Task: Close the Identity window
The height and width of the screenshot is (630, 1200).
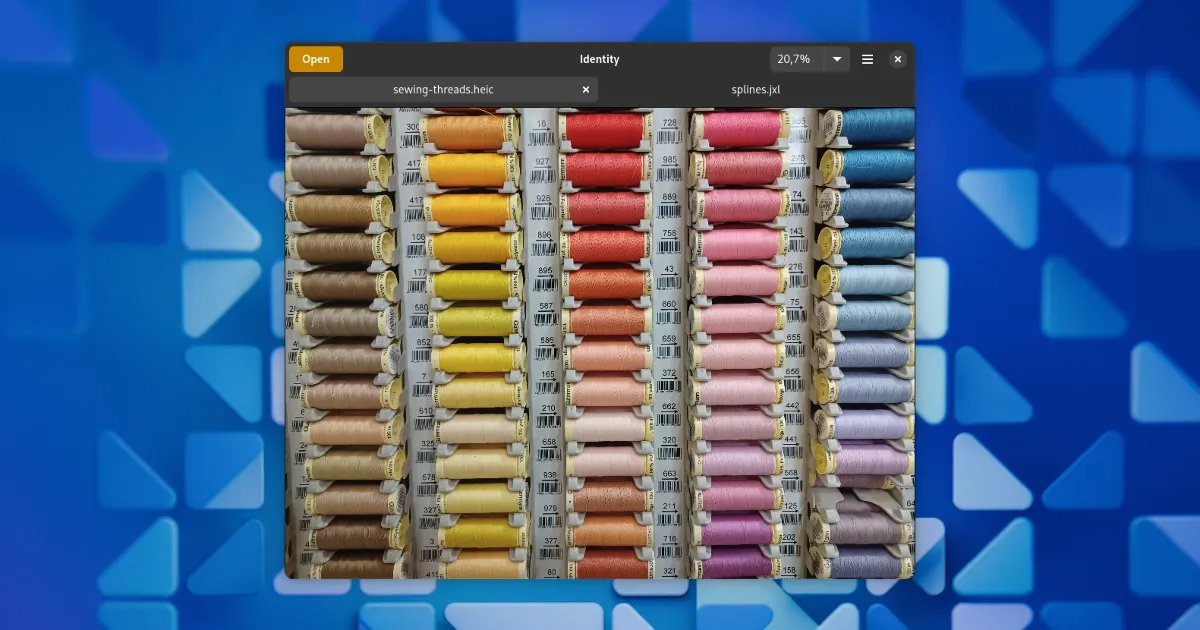Action: (898, 59)
